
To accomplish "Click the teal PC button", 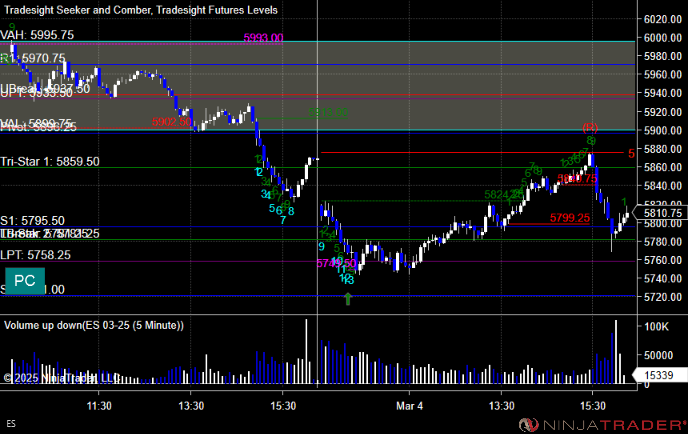I will coord(25,280).
